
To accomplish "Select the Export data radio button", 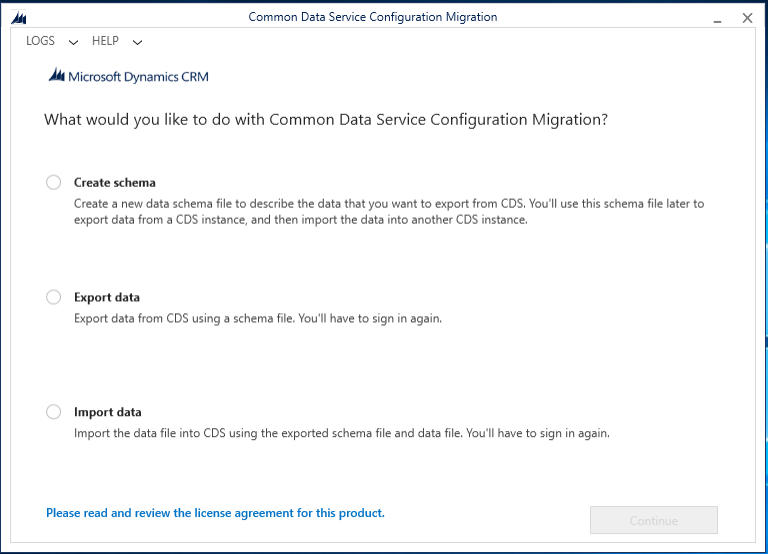I will (53, 297).
